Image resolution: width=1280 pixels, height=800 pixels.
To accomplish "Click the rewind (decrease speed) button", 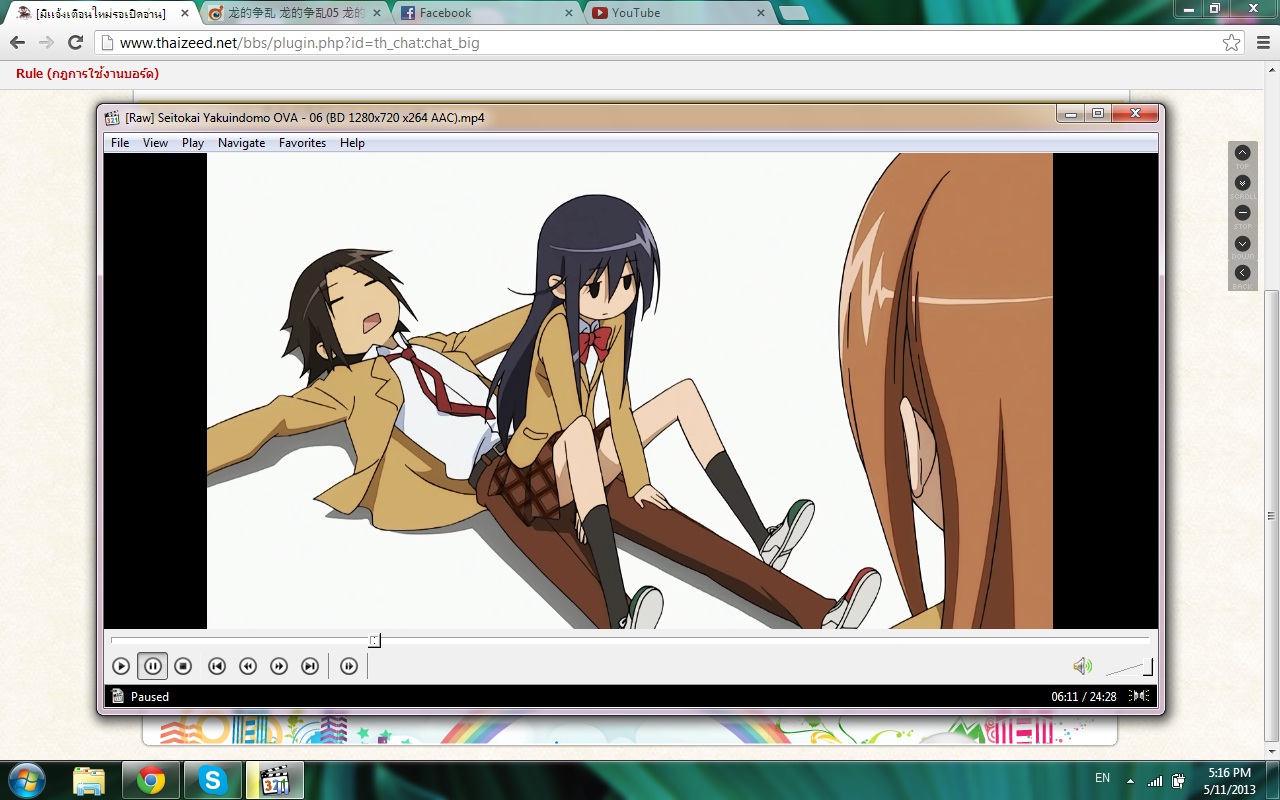I will point(248,666).
